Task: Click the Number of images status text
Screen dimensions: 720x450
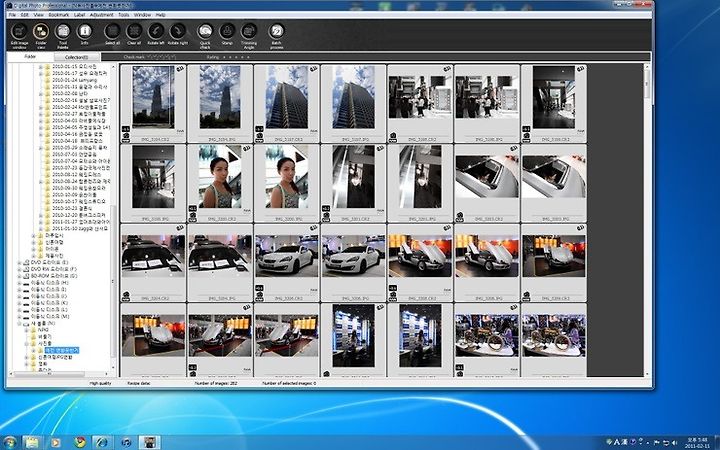Action: click(216, 383)
